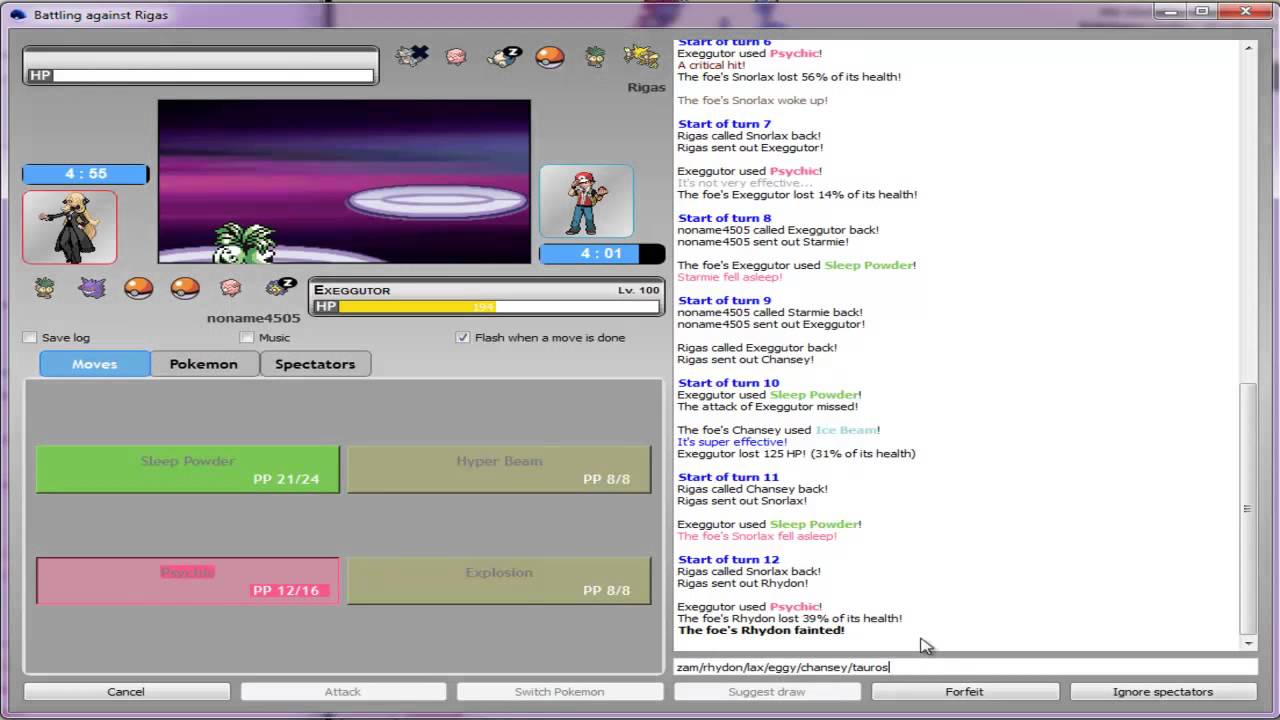The width and height of the screenshot is (1280, 720).
Task: Click Rigas's Exeggutor team icon
Action: pos(595,56)
